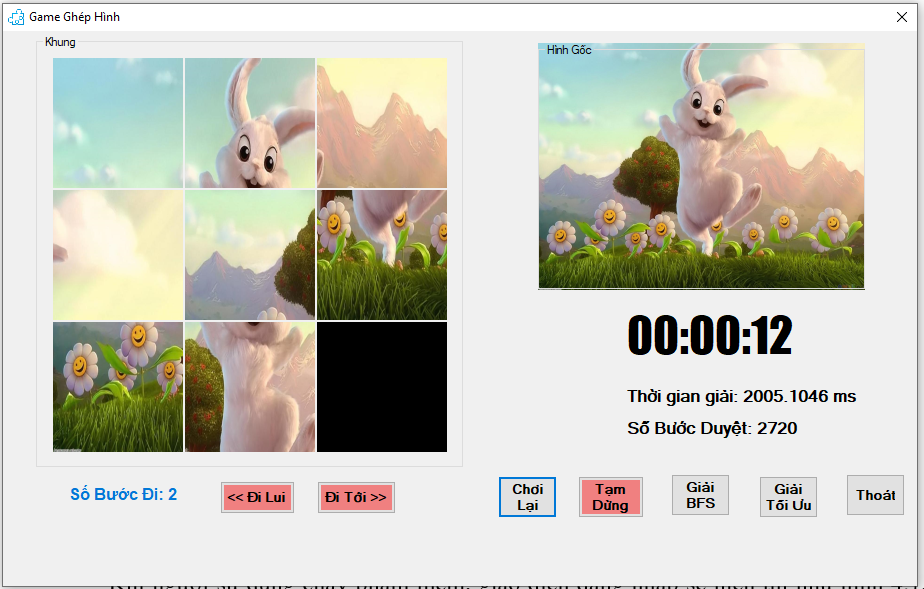The width and height of the screenshot is (924, 589).
Task: Click the "Số Bước Đi: 2" move counter
Action: [x=124, y=494]
